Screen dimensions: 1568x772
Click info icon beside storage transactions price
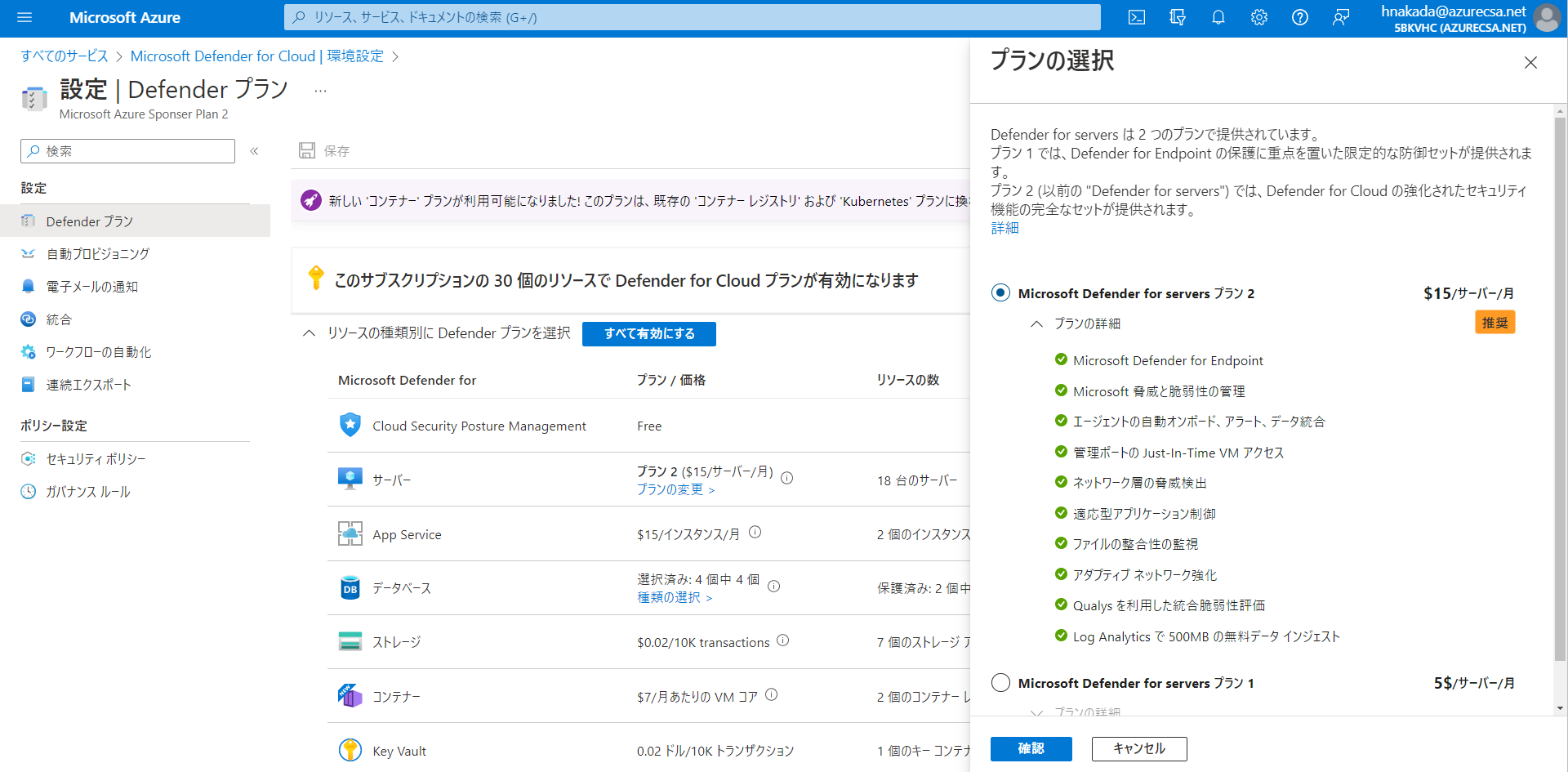pos(783,640)
